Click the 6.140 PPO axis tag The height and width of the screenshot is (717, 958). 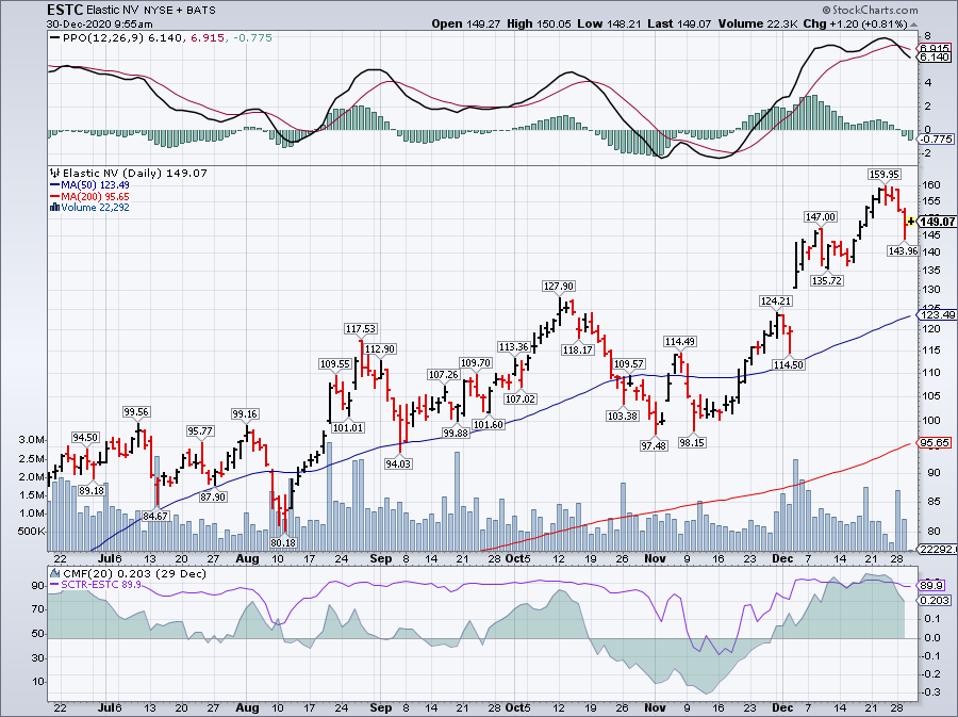(935, 57)
